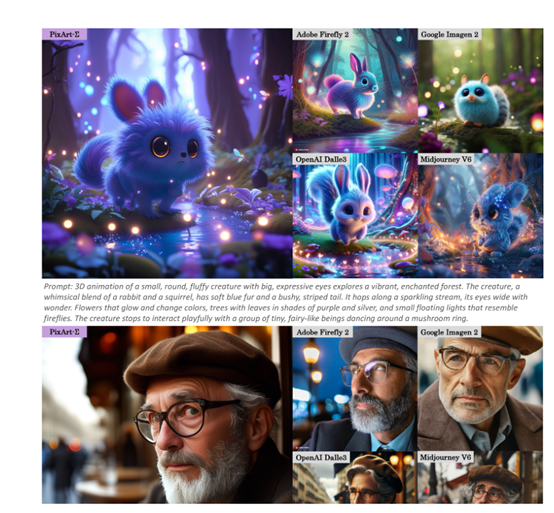Select the Google Imagen 2 man portrait
This screenshot has height=513, width=554.
pyautogui.click(x=481, y=388)
